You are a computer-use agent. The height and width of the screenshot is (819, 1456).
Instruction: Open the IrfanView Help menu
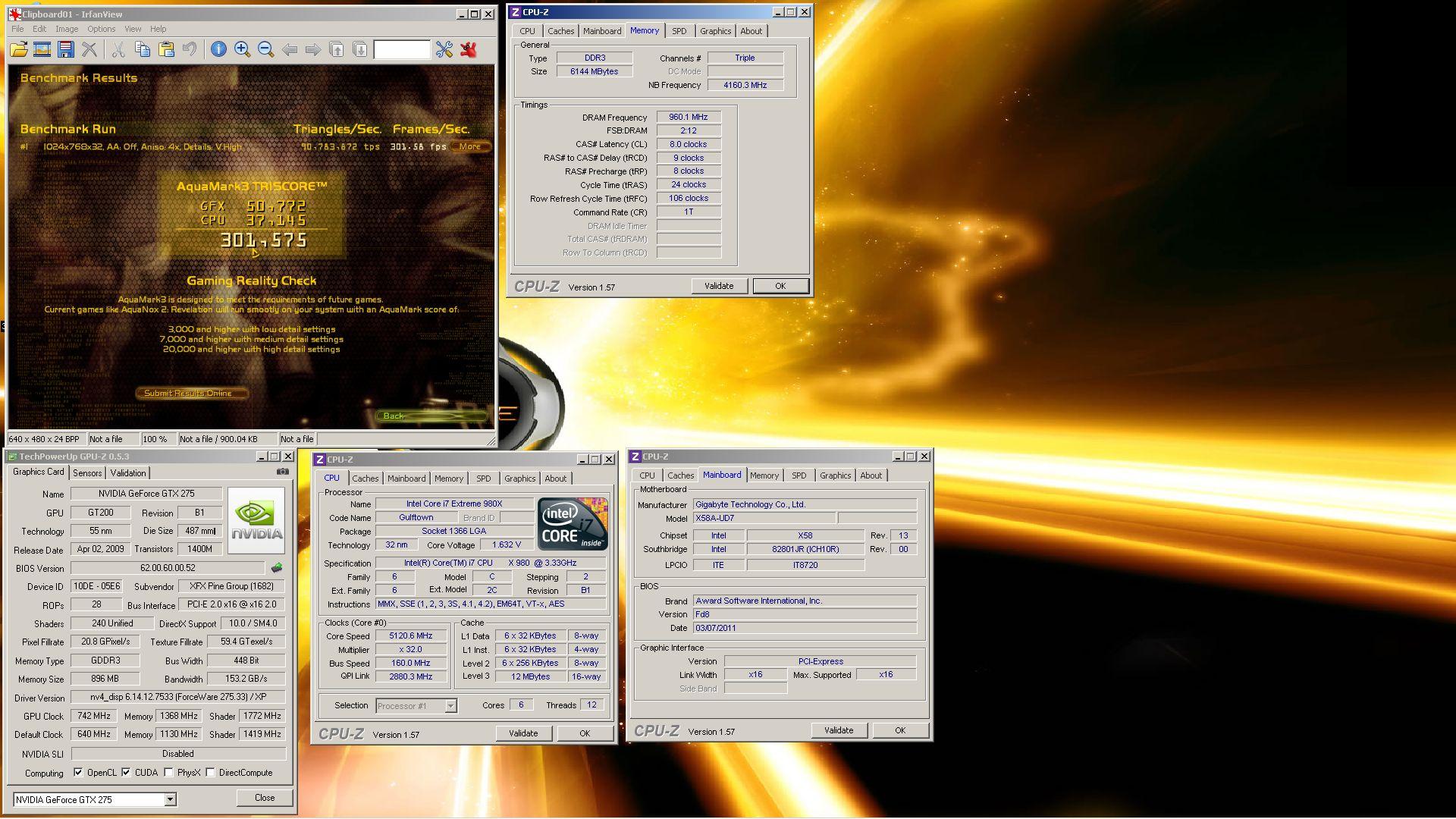[x=158, y=29]
